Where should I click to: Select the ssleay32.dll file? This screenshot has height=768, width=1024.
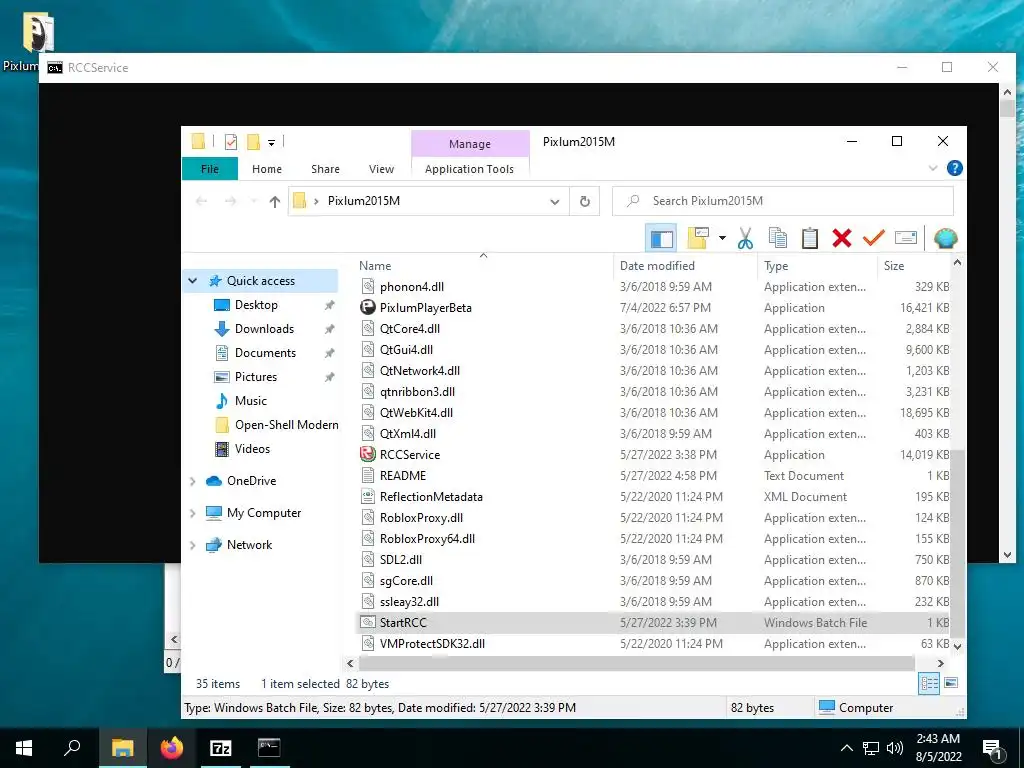pyautogui.click(x=409, y=601)
